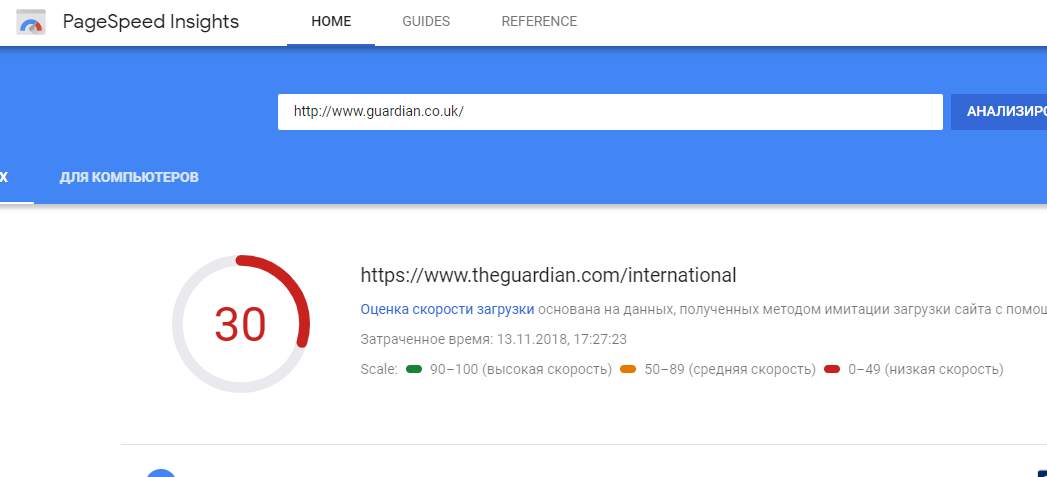
Task: Click the 50–89 (средняя скорость) label
Action: (x=730, y=369)
